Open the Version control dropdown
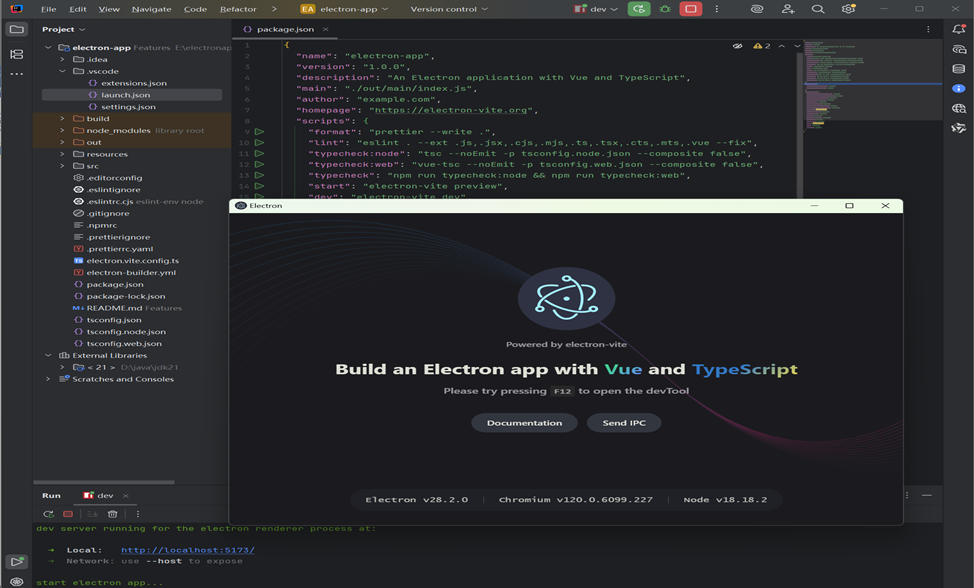 point(449,9)
